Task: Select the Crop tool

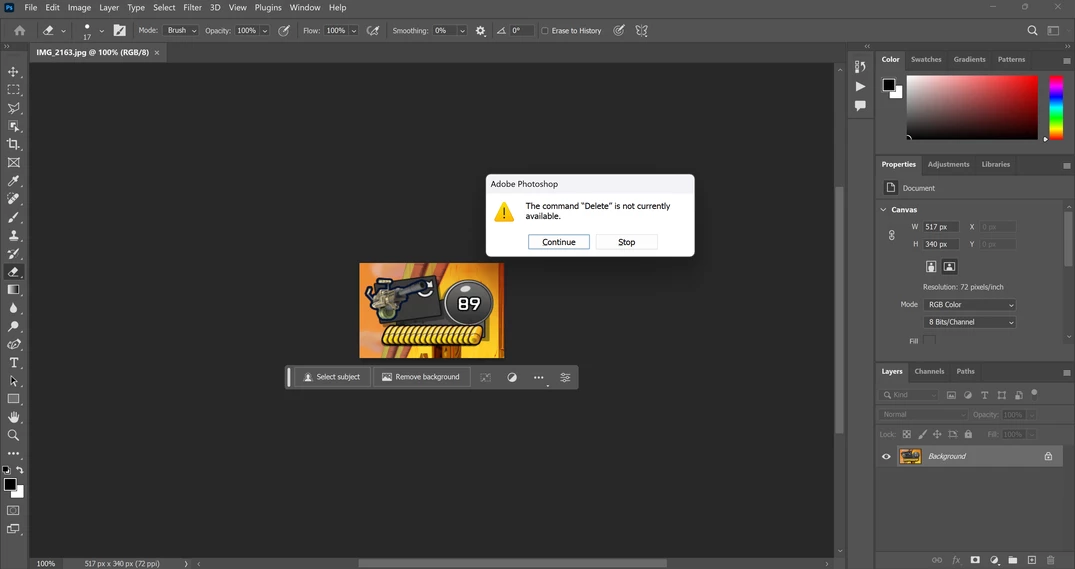Action: 14,144
